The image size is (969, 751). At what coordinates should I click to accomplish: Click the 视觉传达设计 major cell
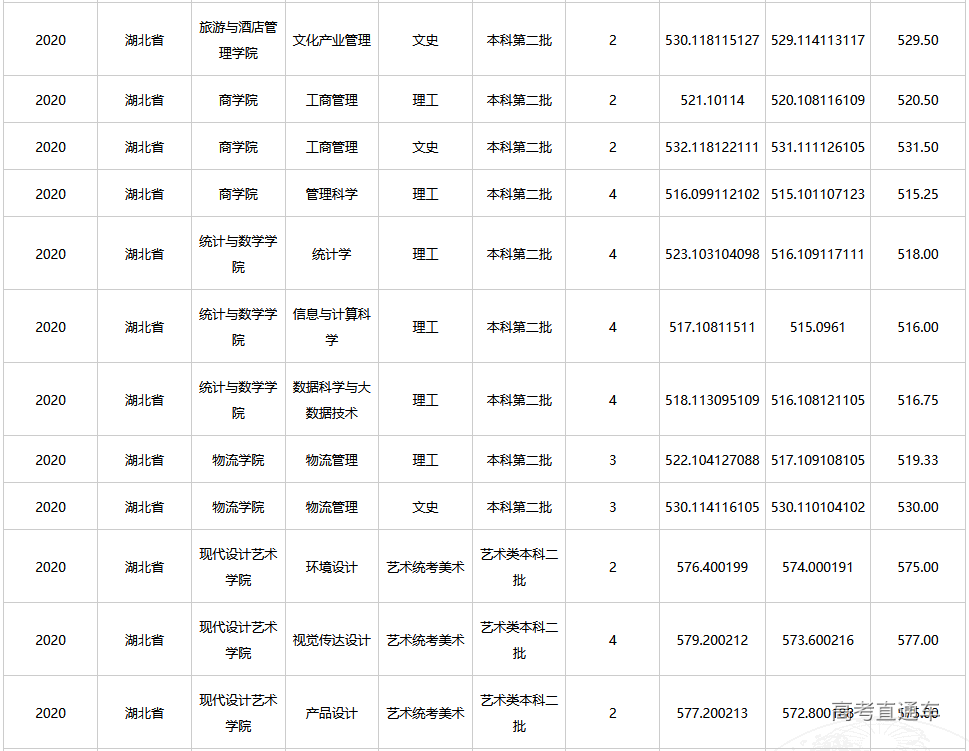pos(332,639)
